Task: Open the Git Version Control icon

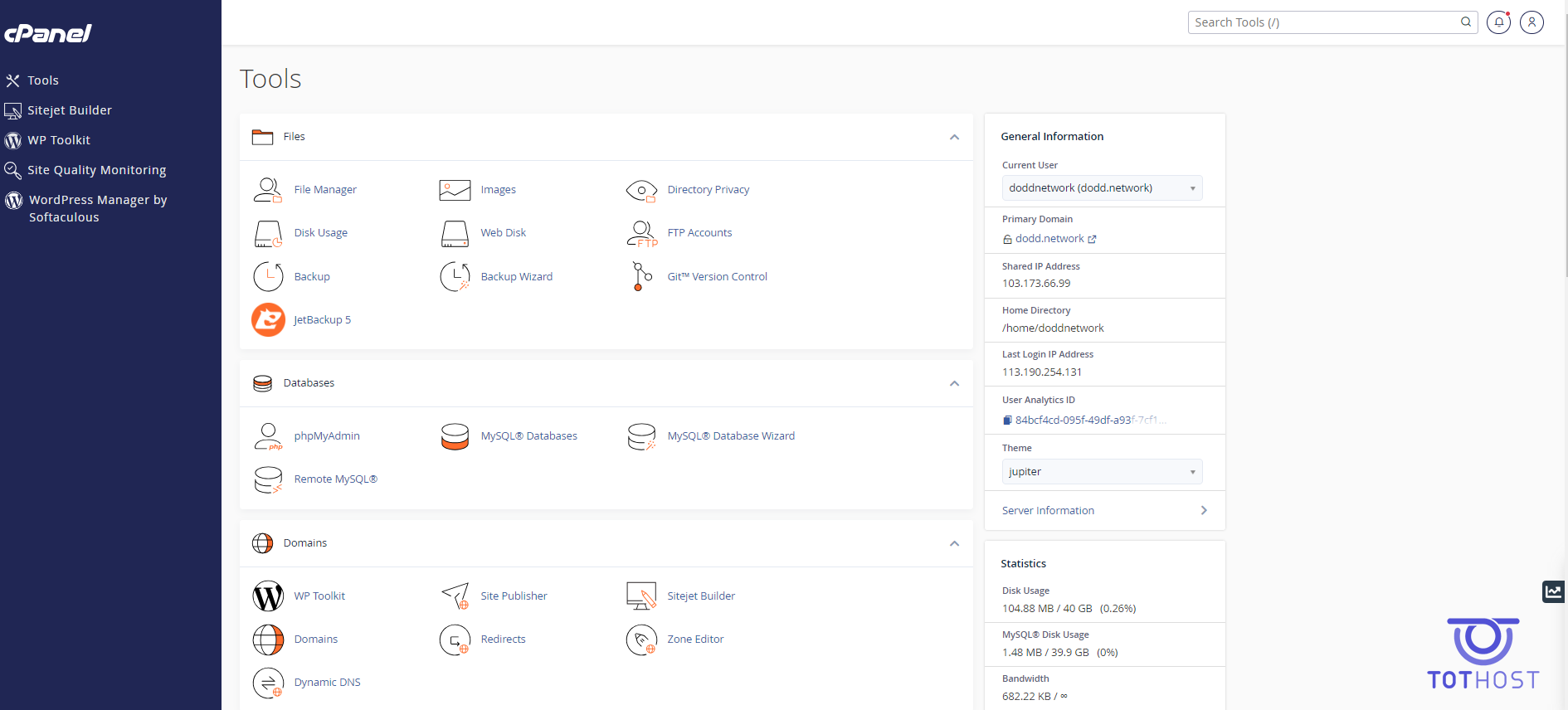Action: pos(641,277)
